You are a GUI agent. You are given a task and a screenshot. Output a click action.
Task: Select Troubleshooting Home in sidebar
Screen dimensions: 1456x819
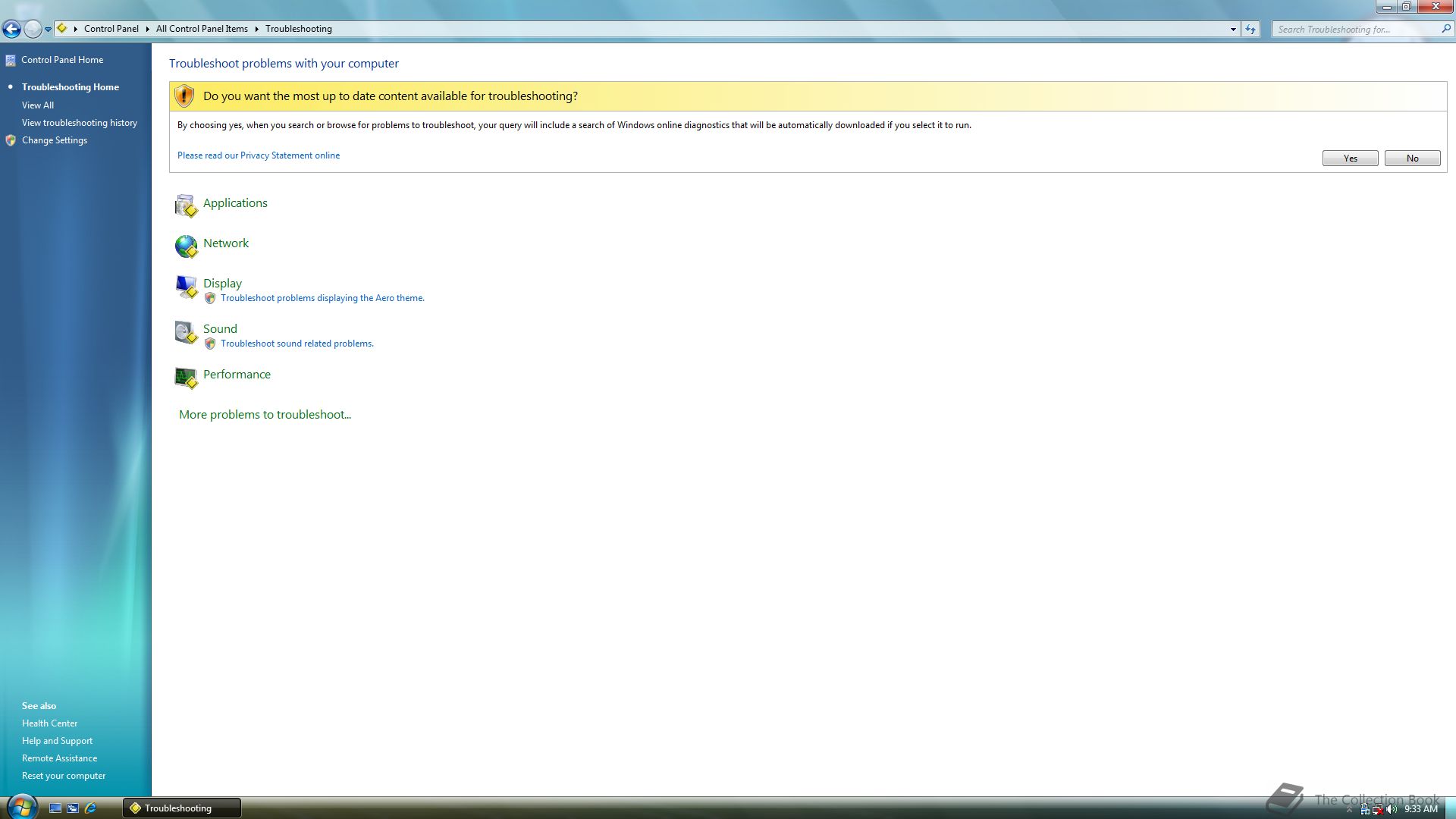click(71, 87)
